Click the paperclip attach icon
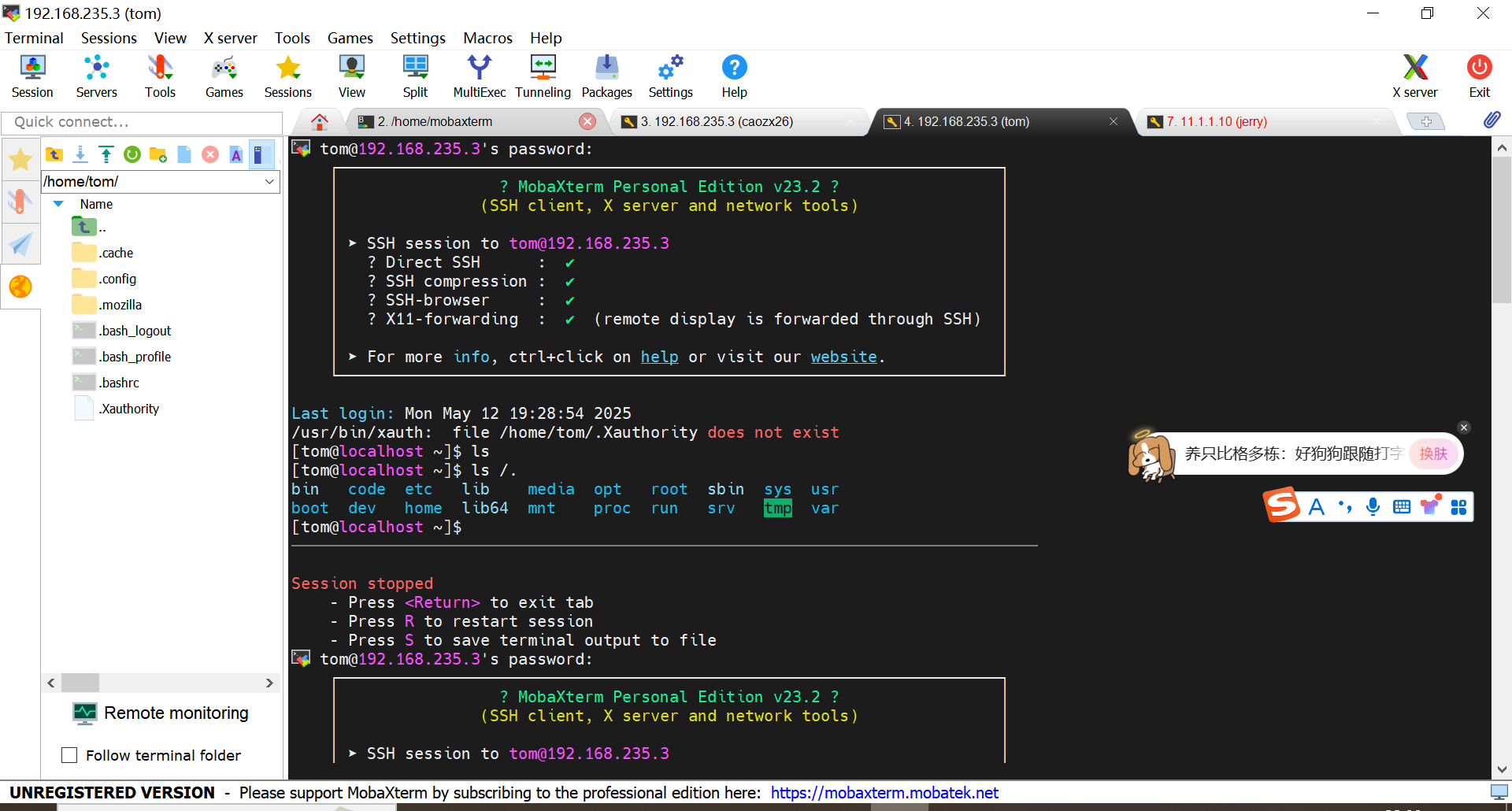This screenshot has width=1512, height=811. coord(1492,120)
